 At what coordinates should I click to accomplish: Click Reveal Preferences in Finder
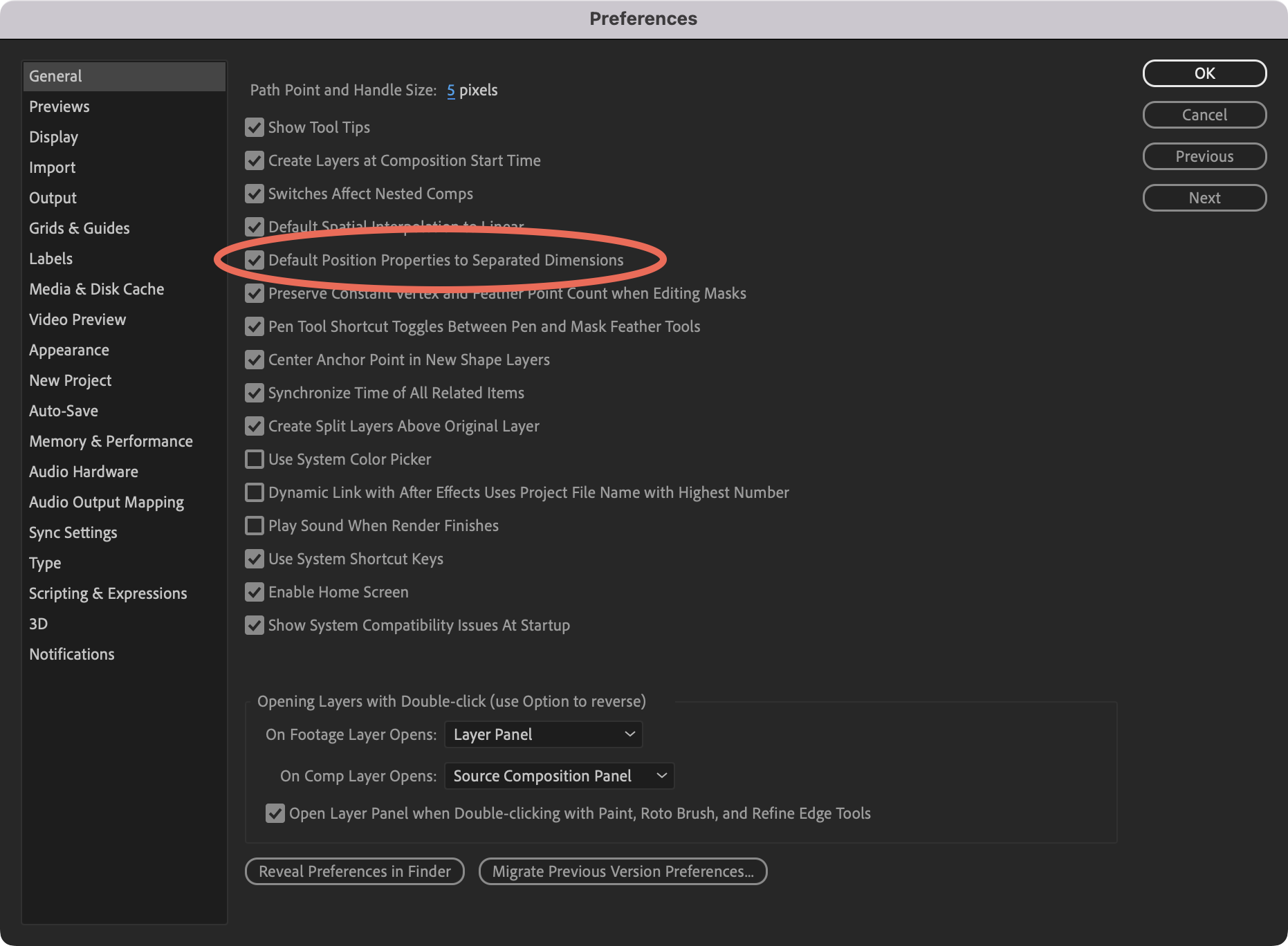point(354,871)
